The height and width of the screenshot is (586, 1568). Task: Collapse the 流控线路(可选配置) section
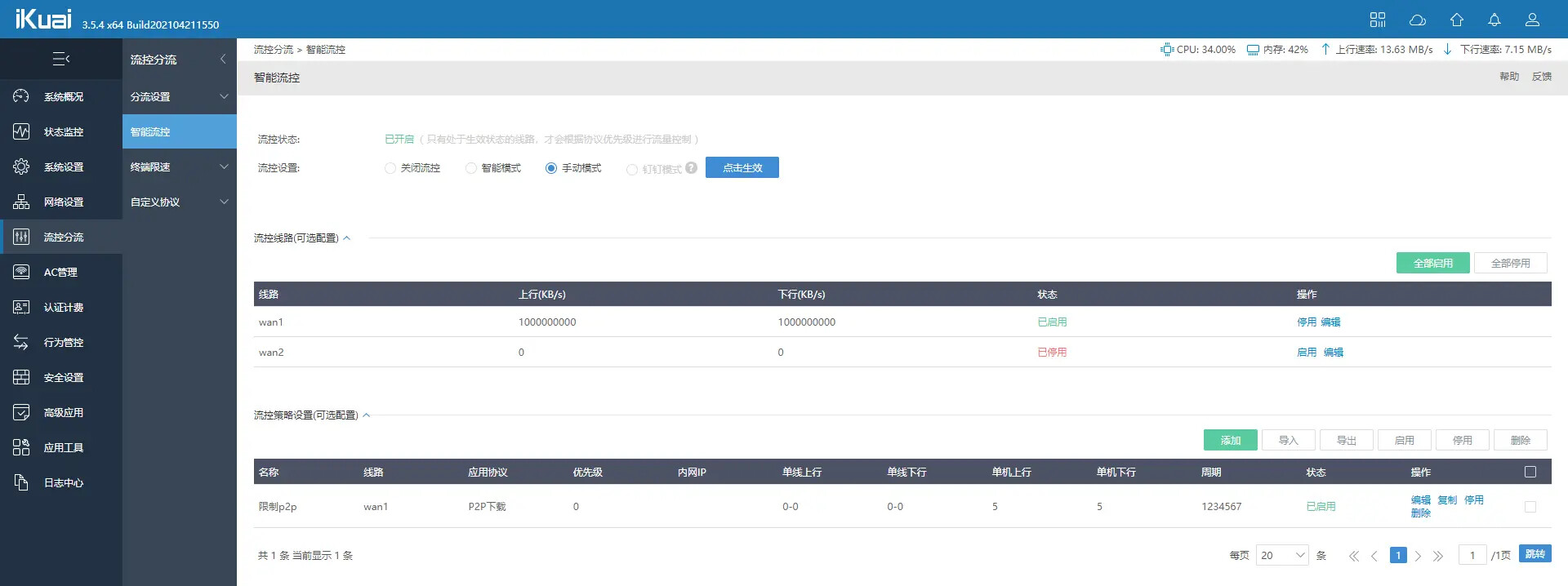click(x=347, y=238)
